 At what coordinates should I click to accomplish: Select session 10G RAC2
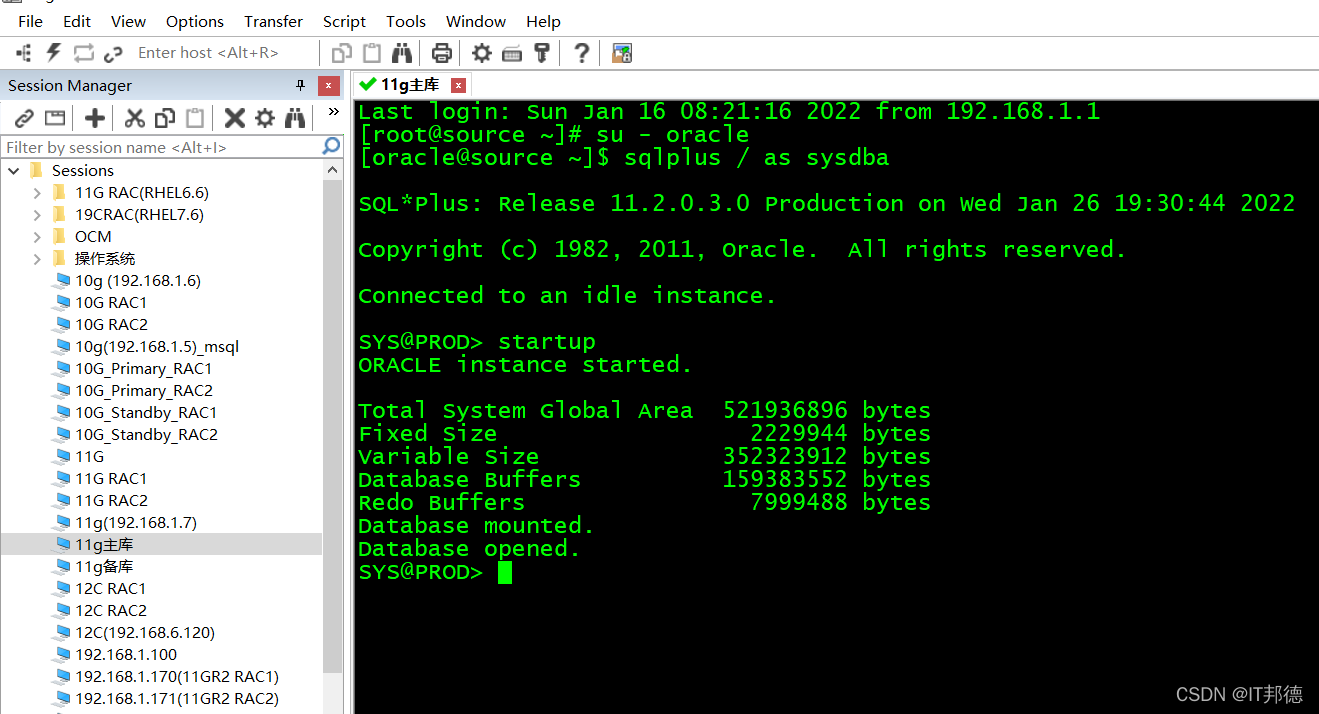pos(111,324)
